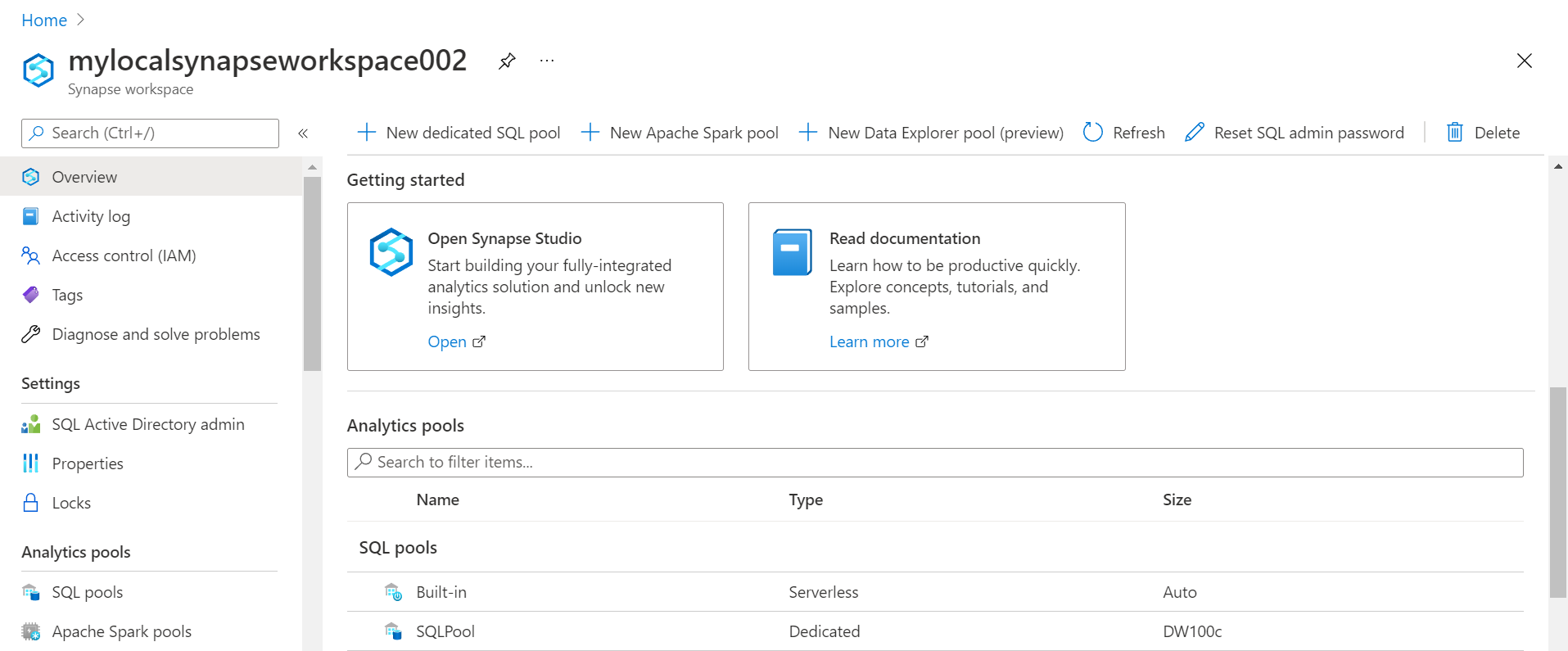Sort by Size column header
Image resolution: width=1568 pixels, height=651 pixels.
(1177, 500)
